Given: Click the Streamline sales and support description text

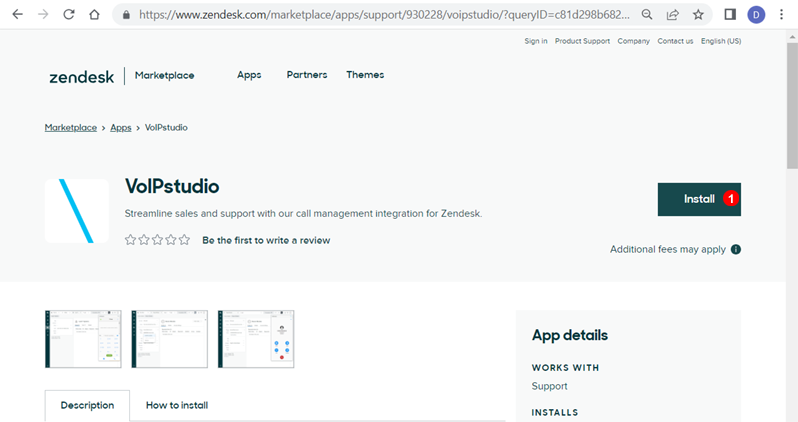Looking at the screenshot, I should pyautogui.click(x=303, y=214).
